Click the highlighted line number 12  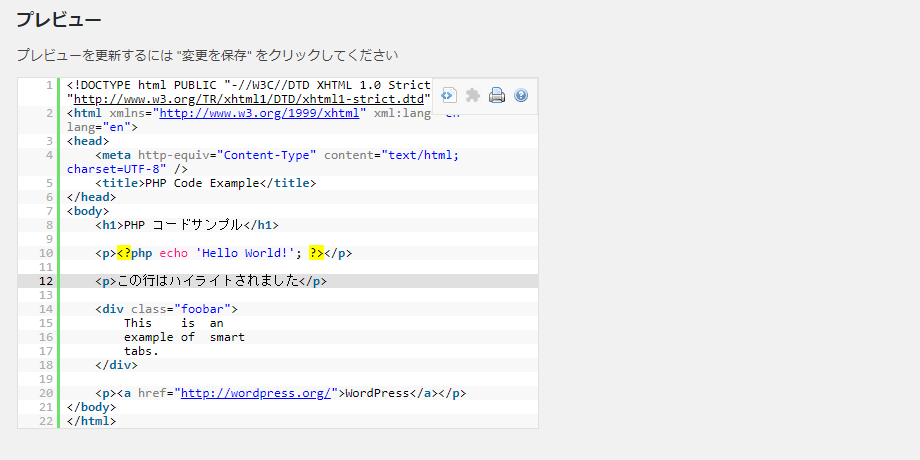click(46, 281)
